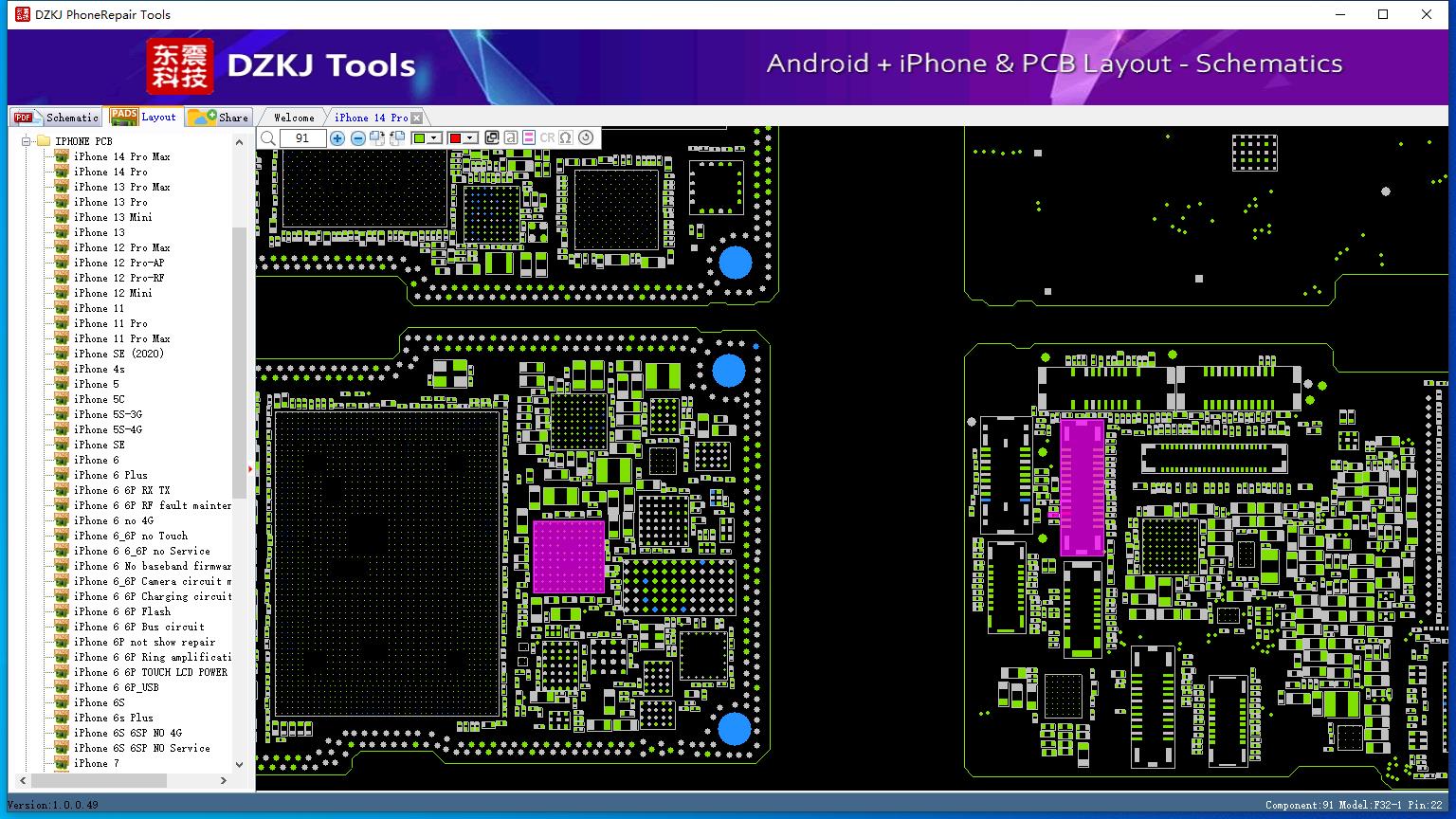Select iPhone 11 Pro Max tree item
1456x819 pixels.
122,338
